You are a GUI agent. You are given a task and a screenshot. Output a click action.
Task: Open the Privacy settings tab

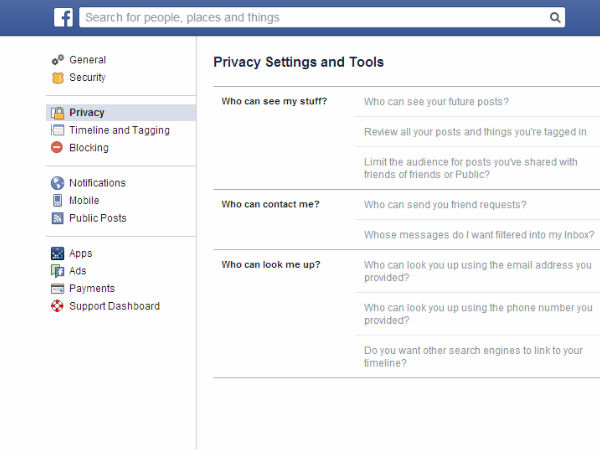86,113
